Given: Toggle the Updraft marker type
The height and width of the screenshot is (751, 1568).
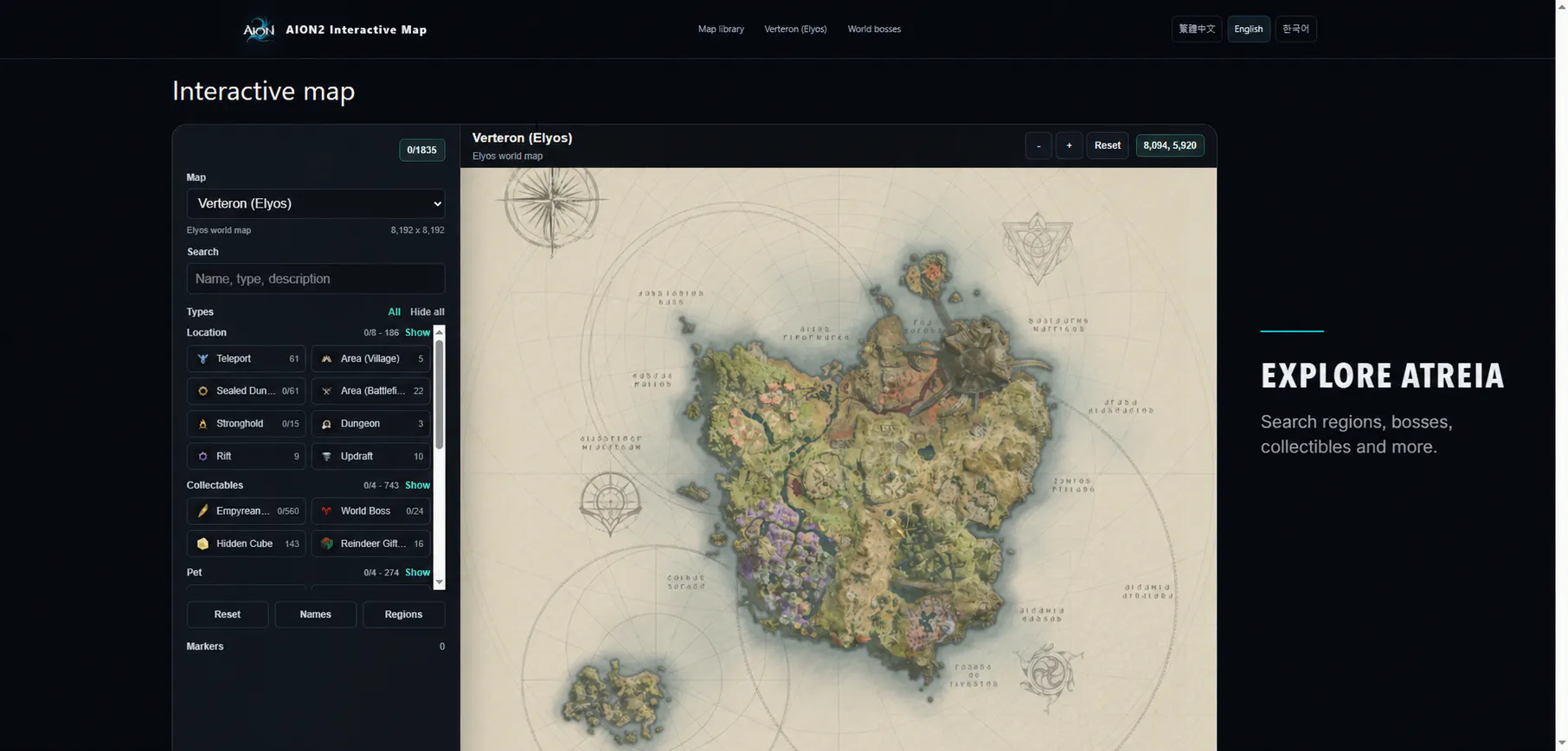Looking at the screenshot, I should (371, 456).
